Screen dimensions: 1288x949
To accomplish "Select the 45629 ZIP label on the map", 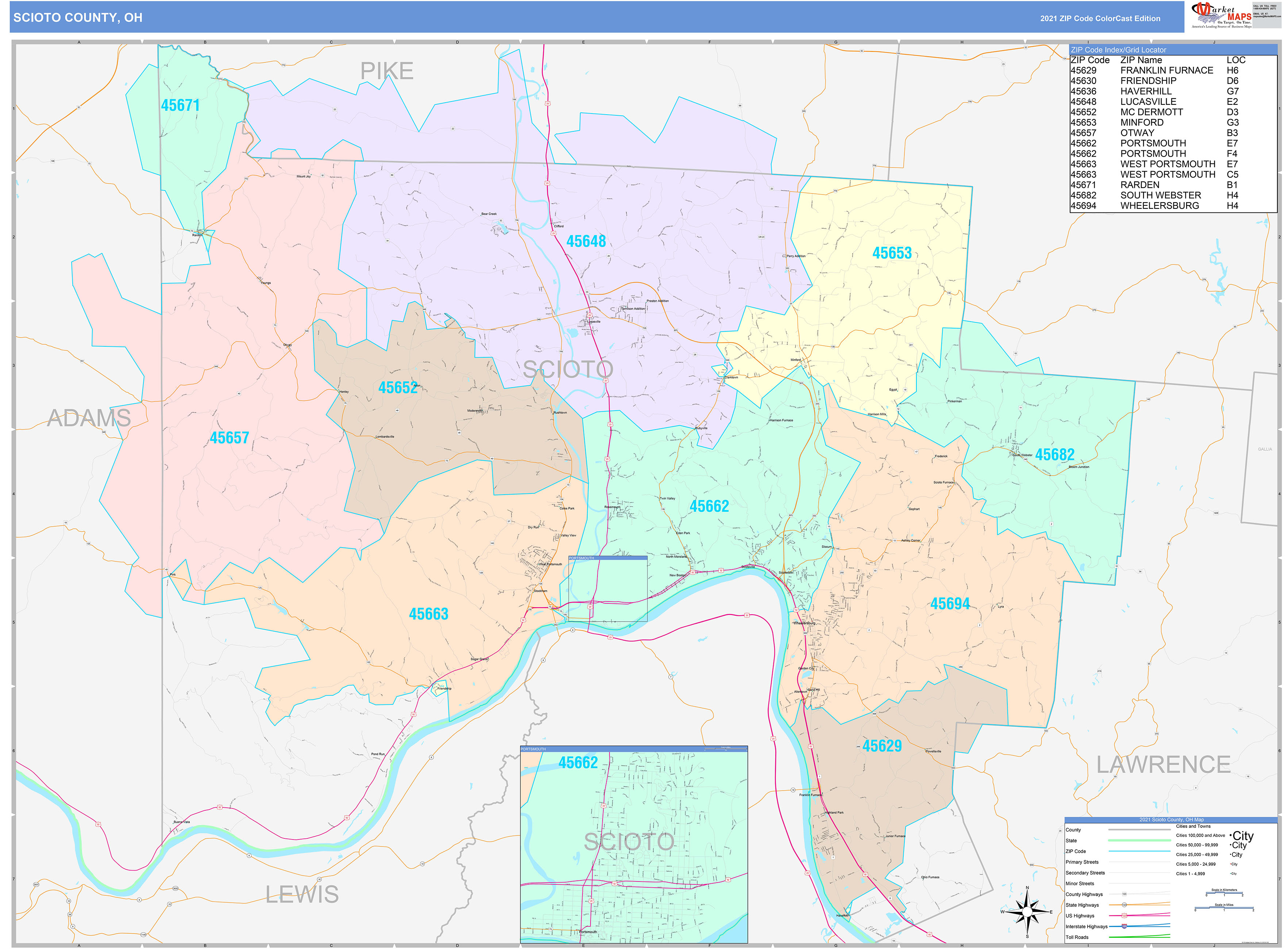I will coord(882,746).
